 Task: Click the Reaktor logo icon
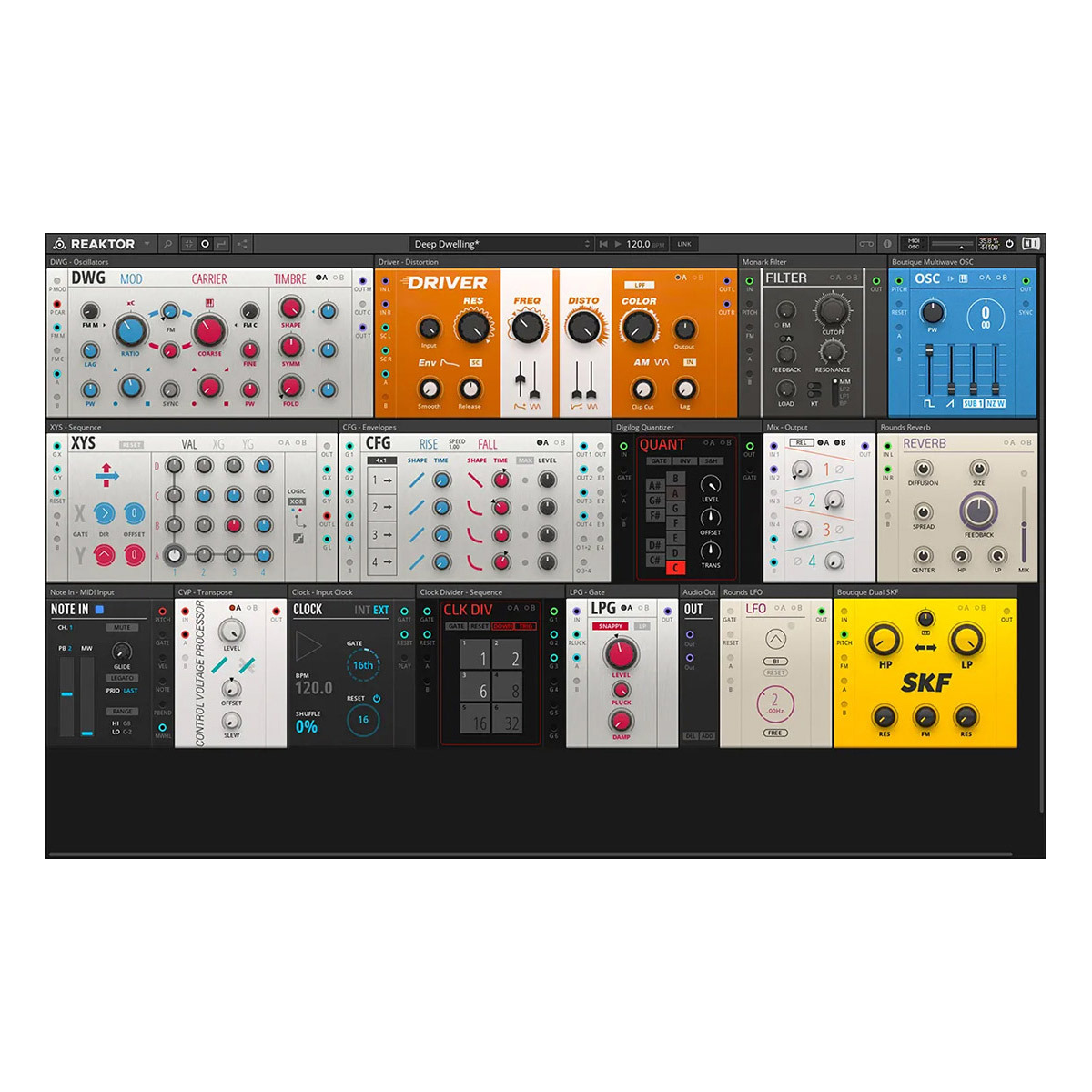[x=62, y=244]
